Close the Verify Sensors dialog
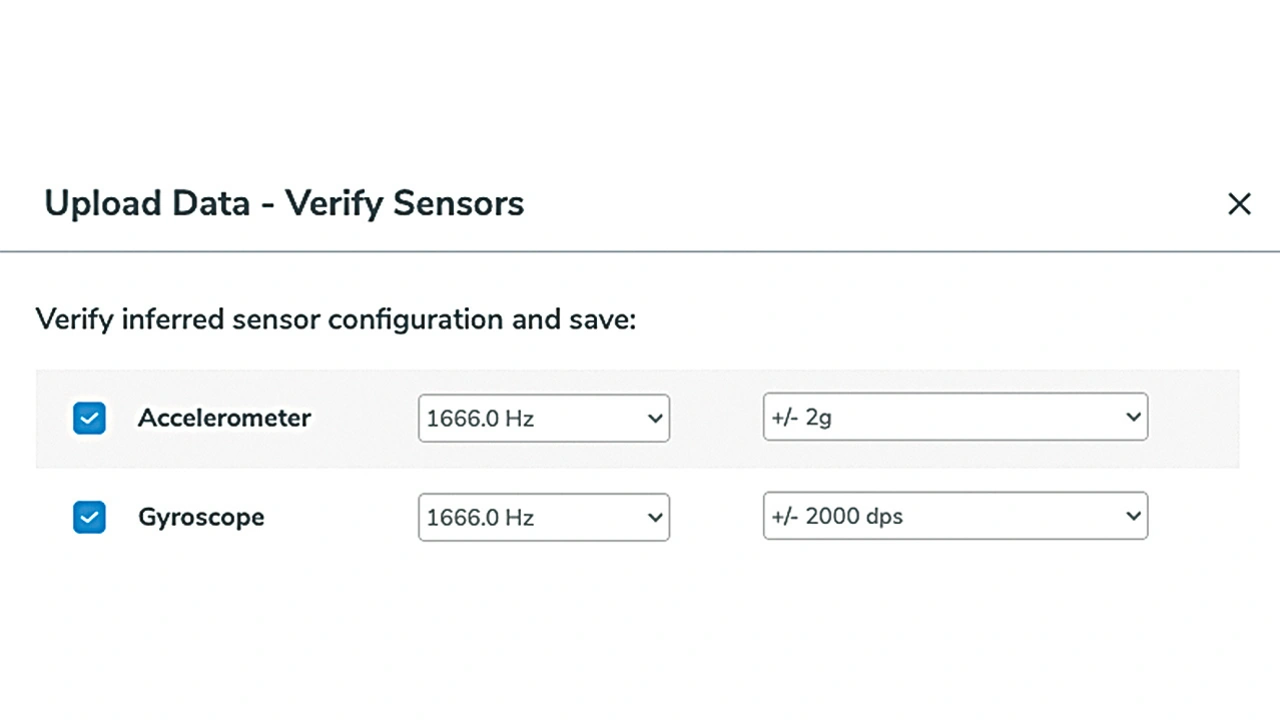 pos(1239,204)
